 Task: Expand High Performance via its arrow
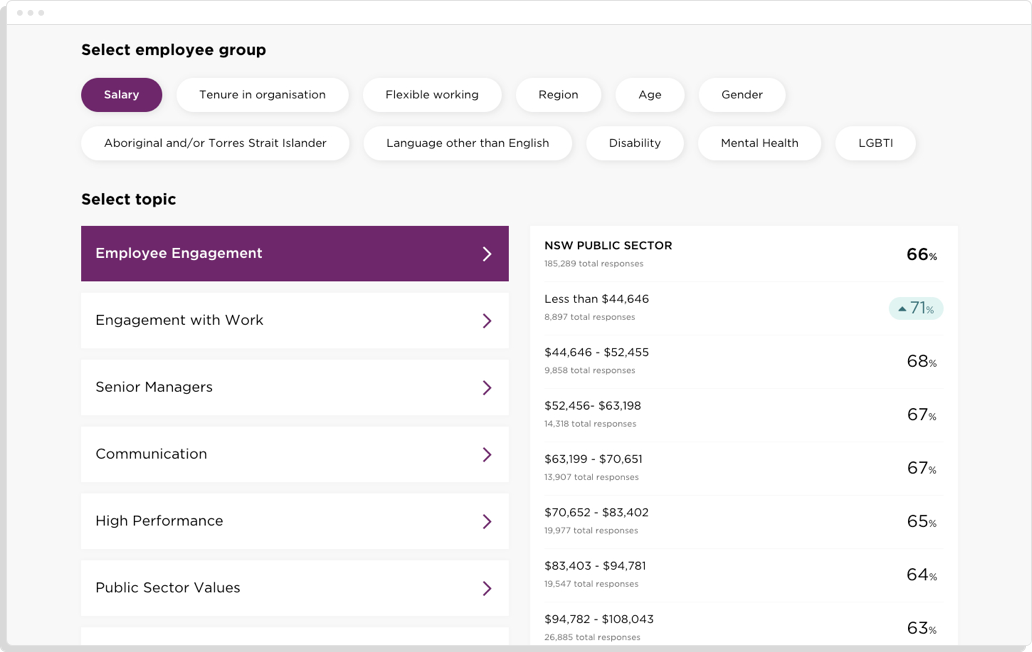(x=487, y=522)
